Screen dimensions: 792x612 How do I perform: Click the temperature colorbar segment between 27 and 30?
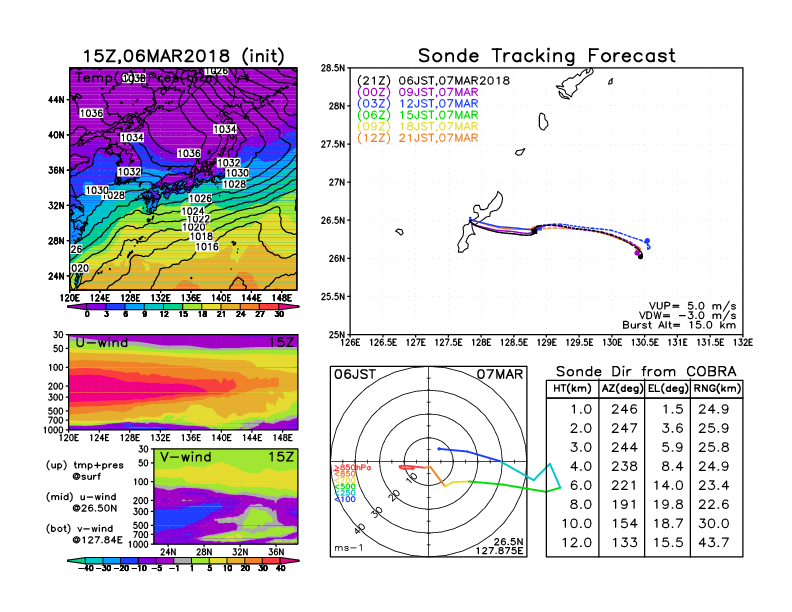(x=270, y=307)
